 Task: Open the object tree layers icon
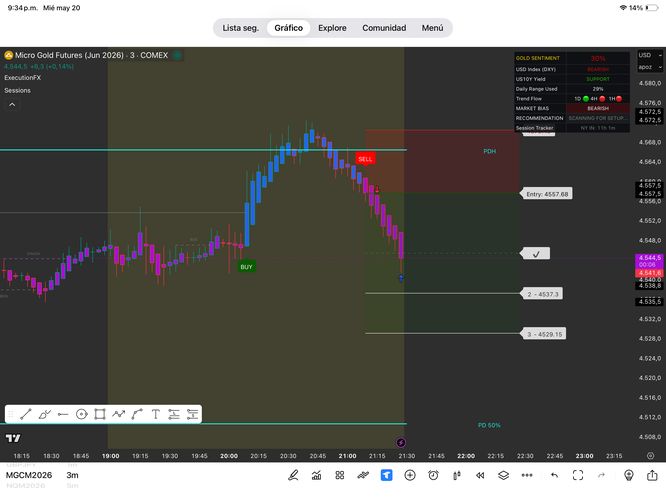[503, 475]
